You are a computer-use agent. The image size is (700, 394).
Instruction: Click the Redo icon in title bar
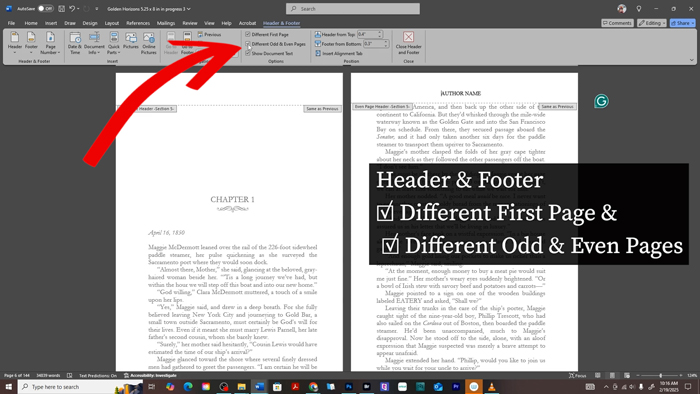tap(87, 8)
